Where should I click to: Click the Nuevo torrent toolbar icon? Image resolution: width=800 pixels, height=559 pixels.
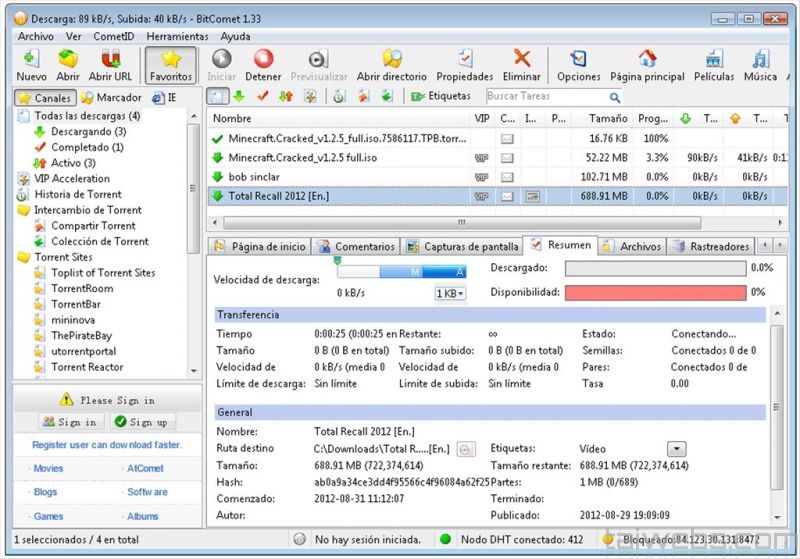click(x=31, y=64)
